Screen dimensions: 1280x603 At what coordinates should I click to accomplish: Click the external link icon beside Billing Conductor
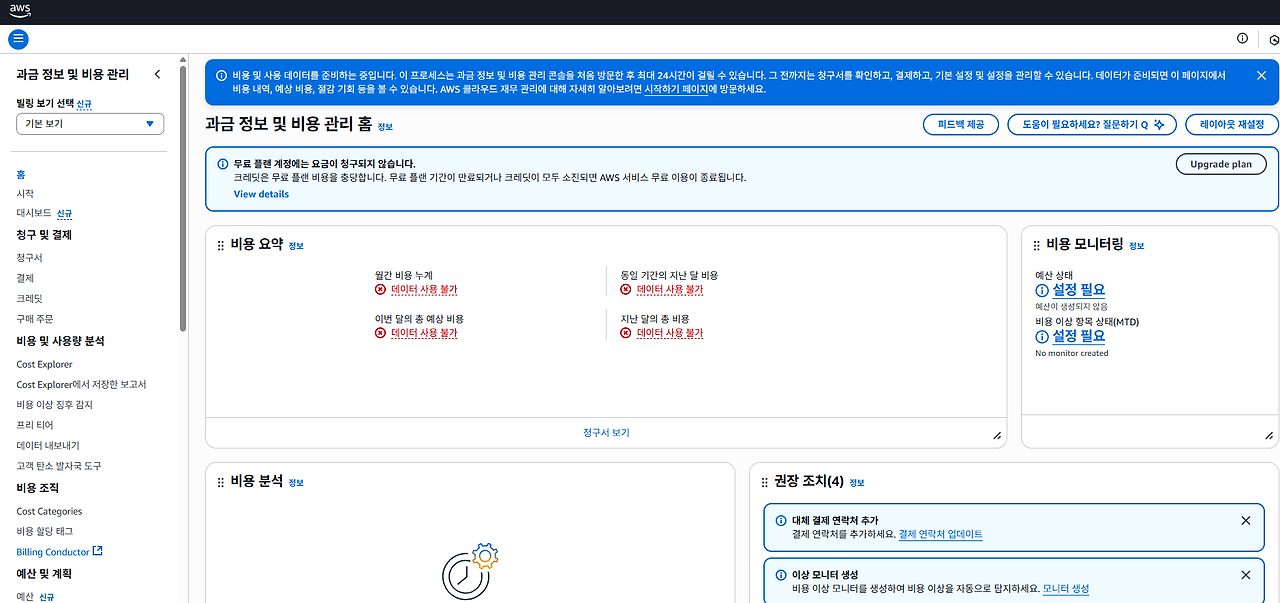point(97,551)
